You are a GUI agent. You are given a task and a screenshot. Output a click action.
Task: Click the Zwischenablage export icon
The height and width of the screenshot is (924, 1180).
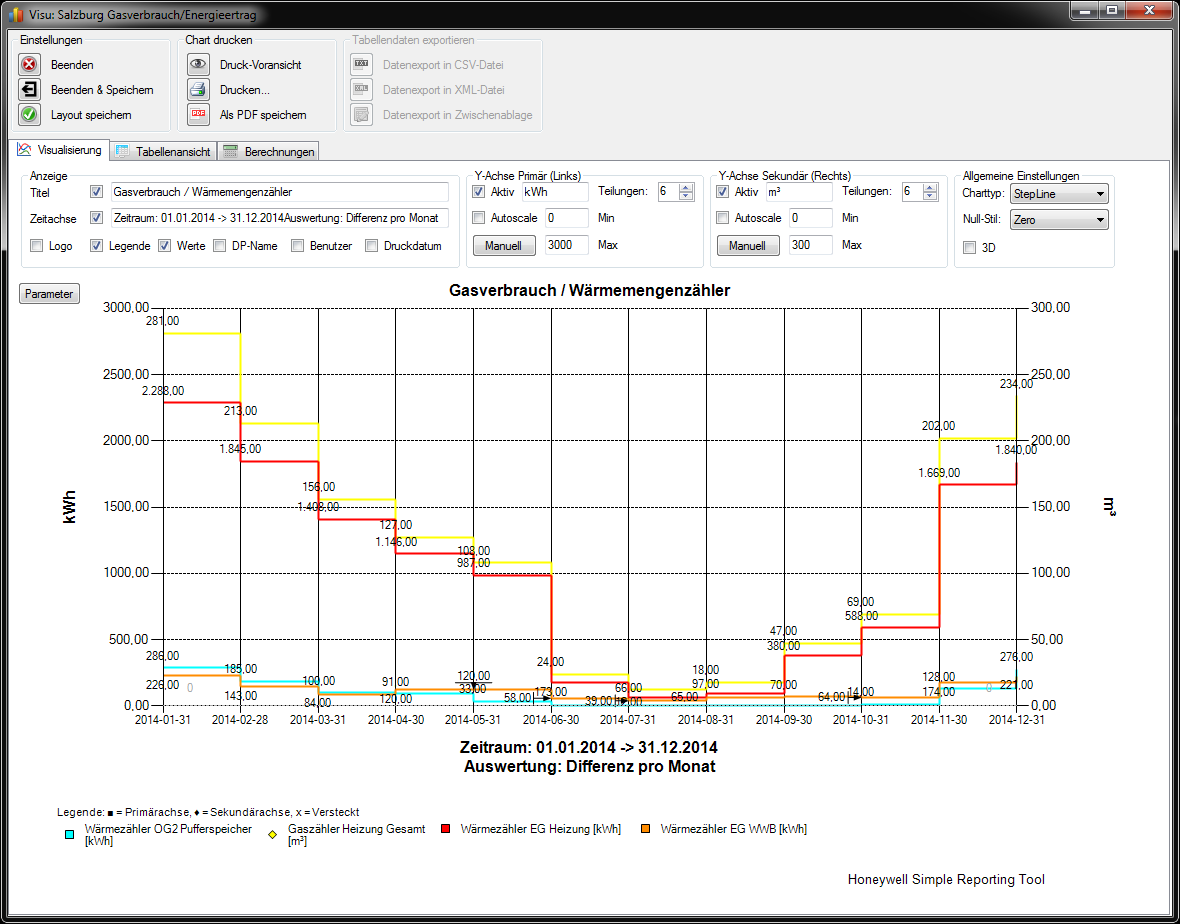[x=361, y=114]
